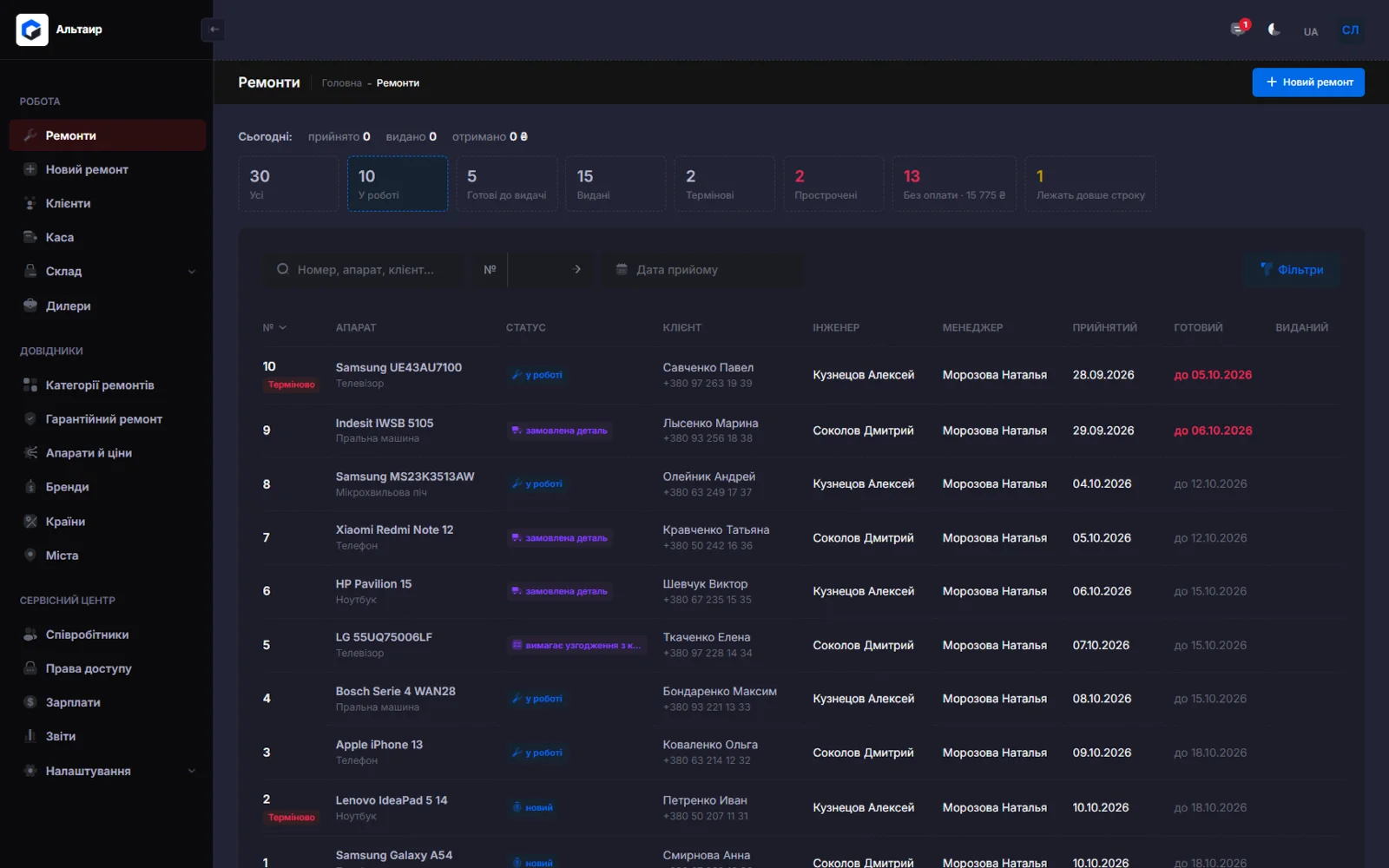Click status замовлена деталь for Indesit IWSB 5105

tap(560, 431)
